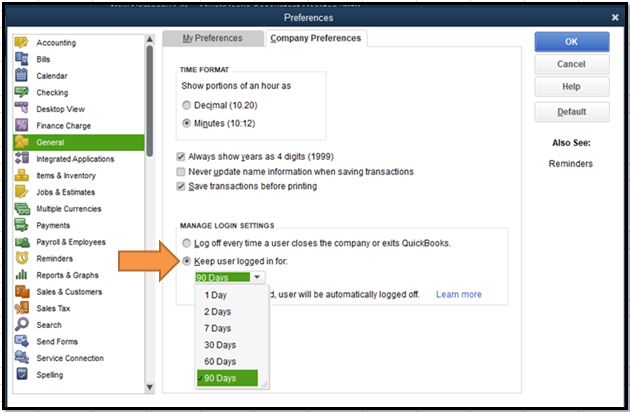The height and width of the screenshot is (412, 630).
Task: Enable Never update name information checkbox
Action: [x=181, y=172]
